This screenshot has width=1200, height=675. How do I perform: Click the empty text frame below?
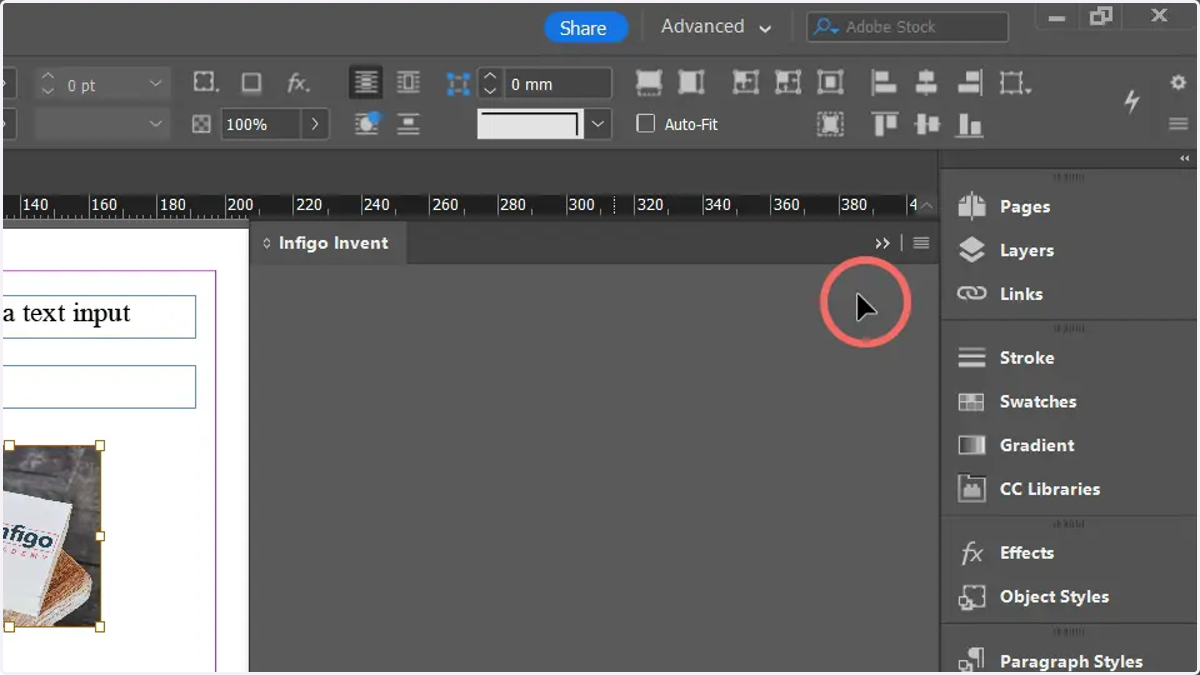pyautogui.click(x=98, y=387)
